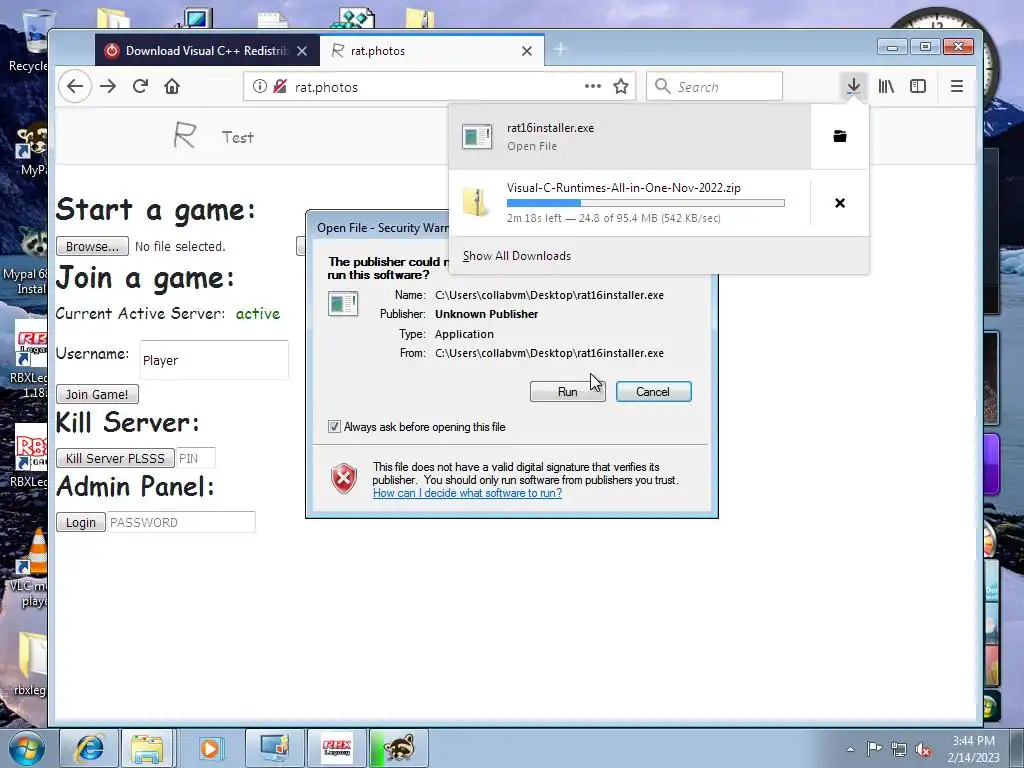
Task: Open Windows Media Player taskbar icon
Action: pos(209,748)
